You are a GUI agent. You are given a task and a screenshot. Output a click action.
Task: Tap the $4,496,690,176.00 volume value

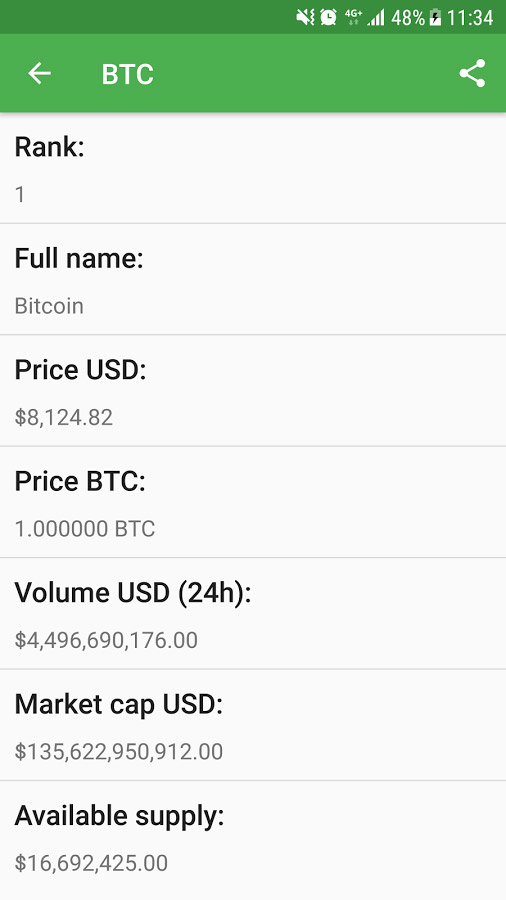point(106,640)
